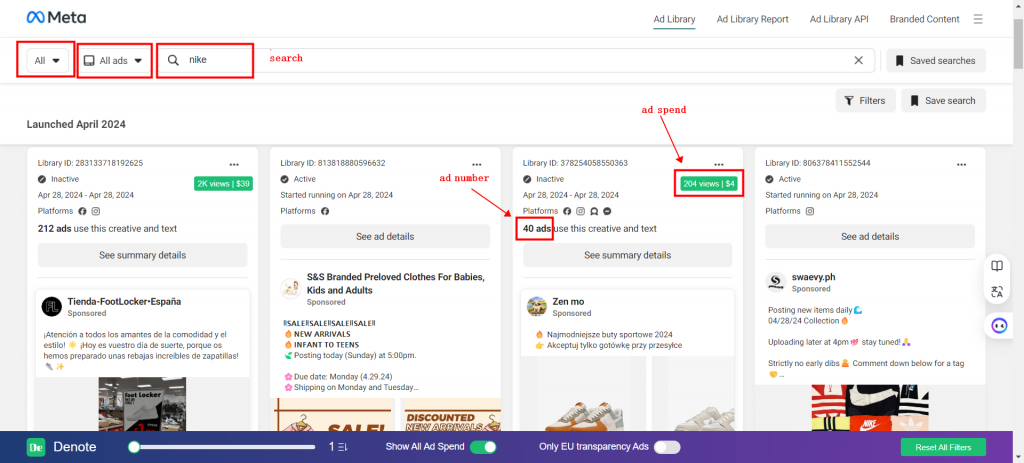Click the search magnifier icon
Viewport: 1024px width, 463px height.
pyautogui.click(x=173, y=60)
